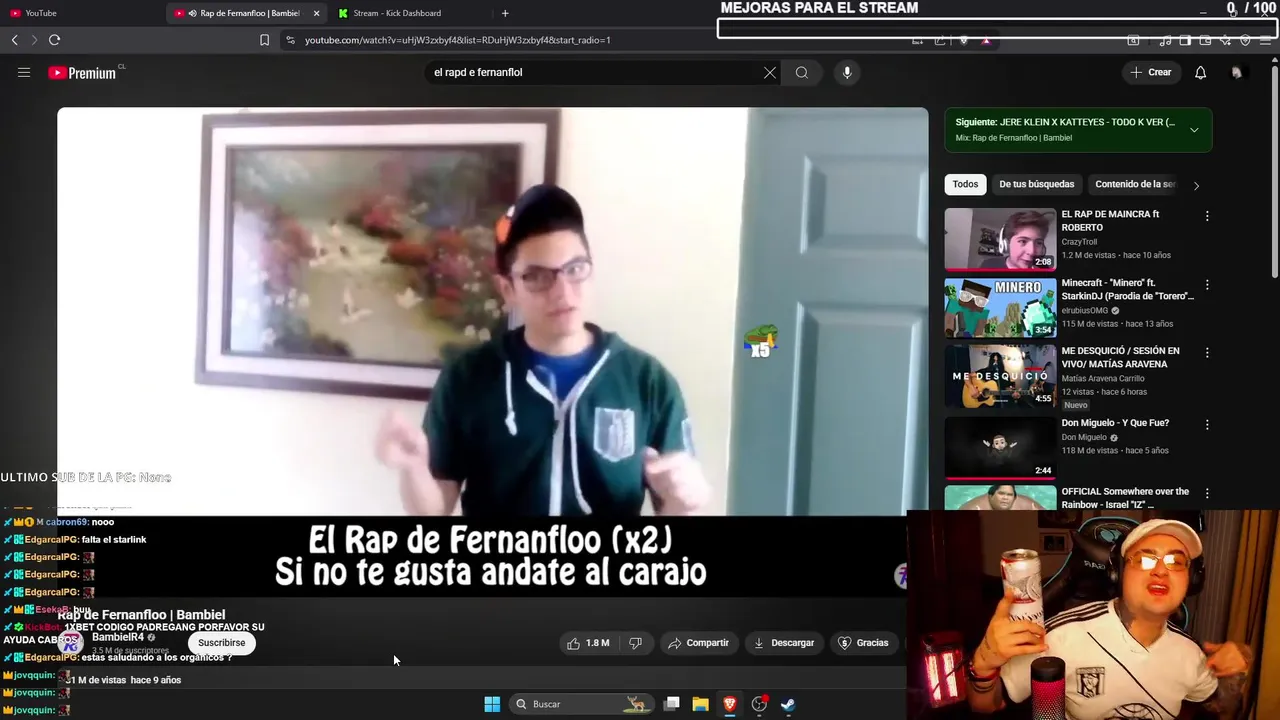Open the ME DESQUICIÓ video thumbnail
The height and width of the screenshot is (720, 1280).
pyautogui.click(x=1000, y=376)
